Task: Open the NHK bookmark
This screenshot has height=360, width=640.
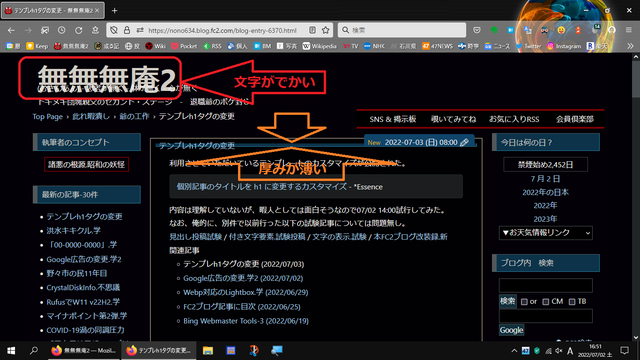Action: click(x=374, y=46)
